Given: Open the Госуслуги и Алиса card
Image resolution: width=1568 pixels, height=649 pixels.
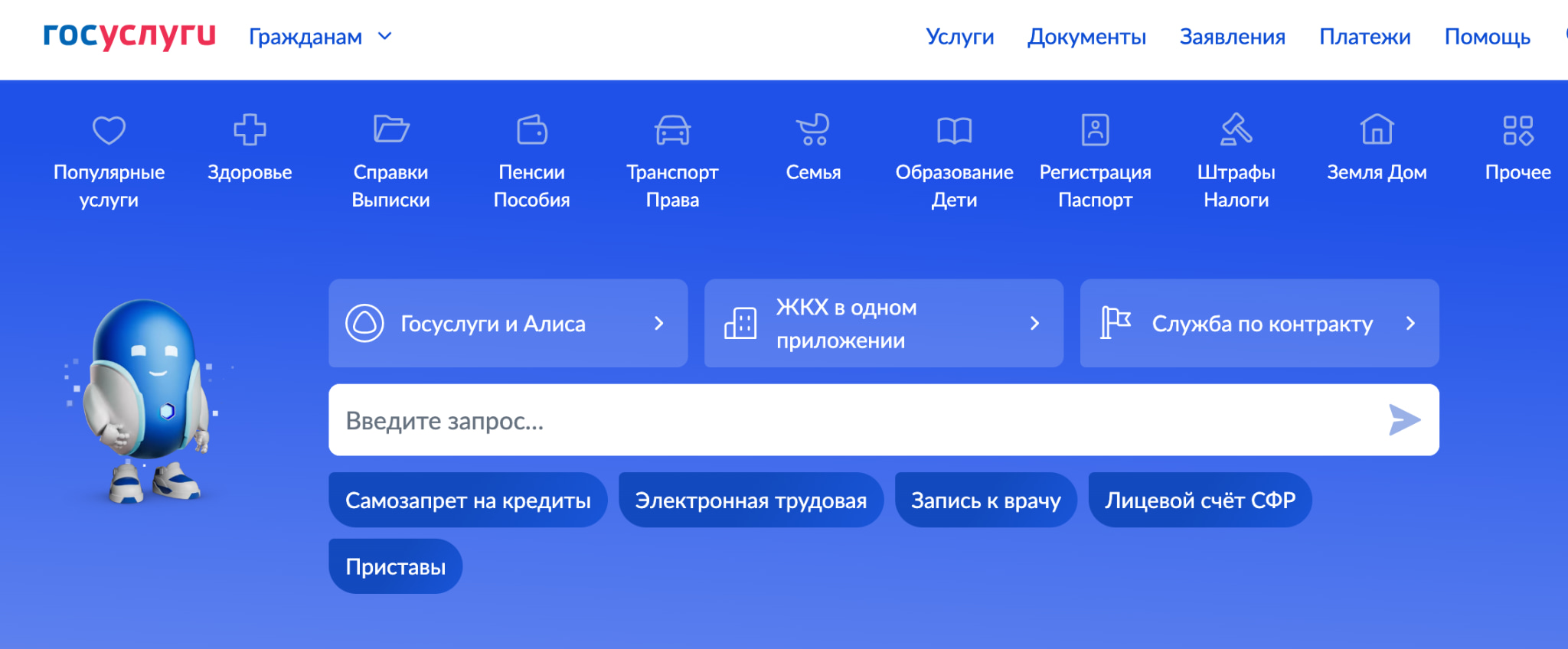Looking at the screenshot, I should click(508, 324).
